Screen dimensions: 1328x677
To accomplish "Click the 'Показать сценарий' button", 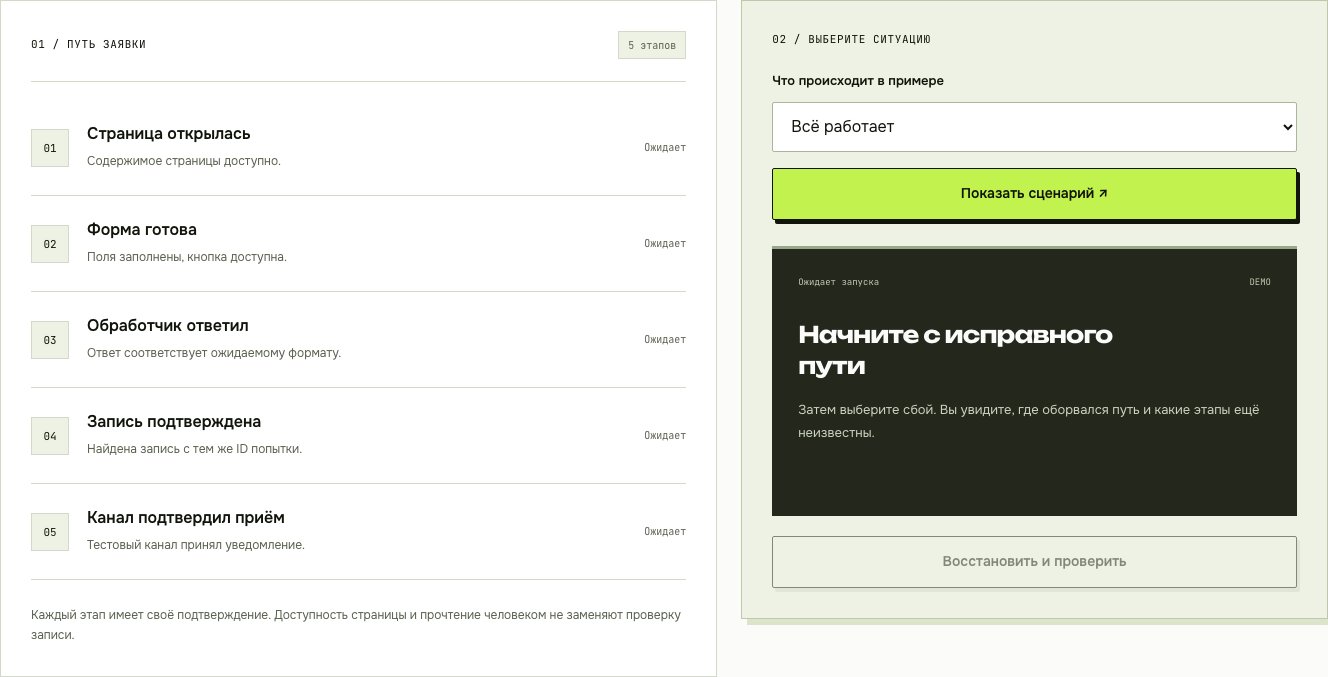I will (1034, 194).
